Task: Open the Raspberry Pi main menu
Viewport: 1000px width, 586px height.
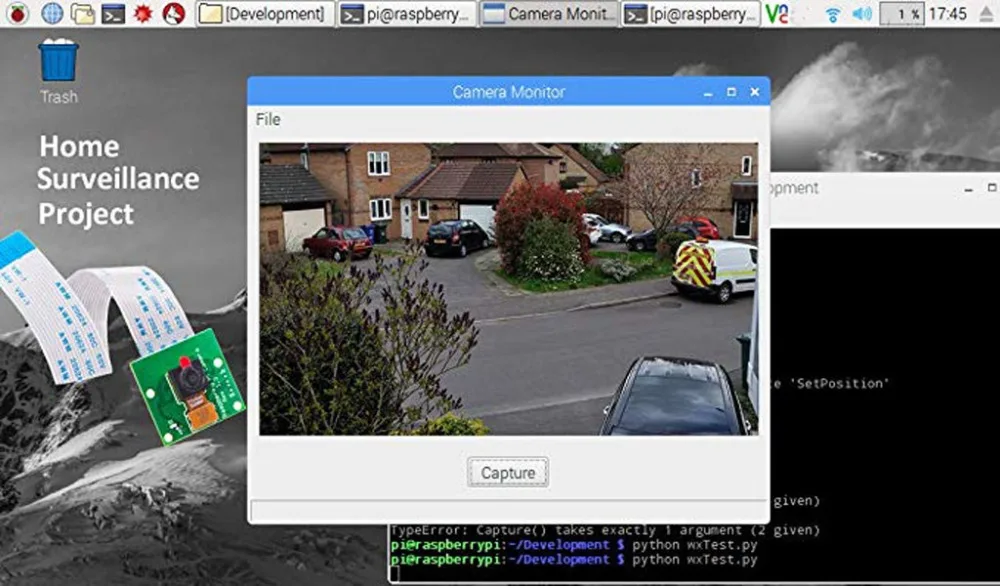Action: click(18, 13)
